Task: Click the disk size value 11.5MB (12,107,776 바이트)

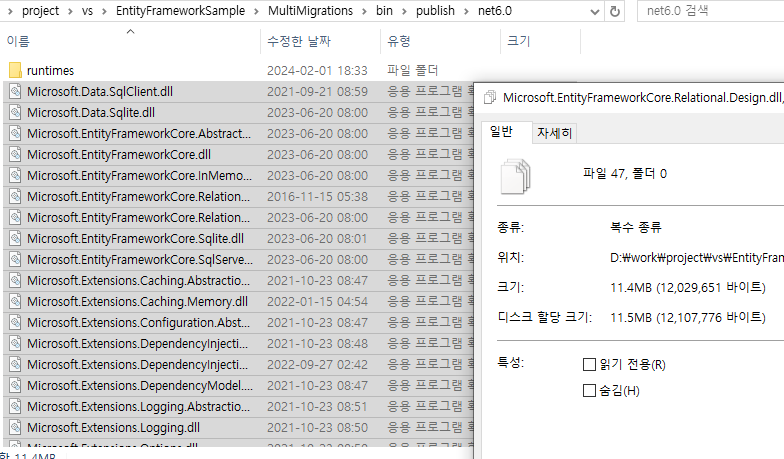Action: 688,318
